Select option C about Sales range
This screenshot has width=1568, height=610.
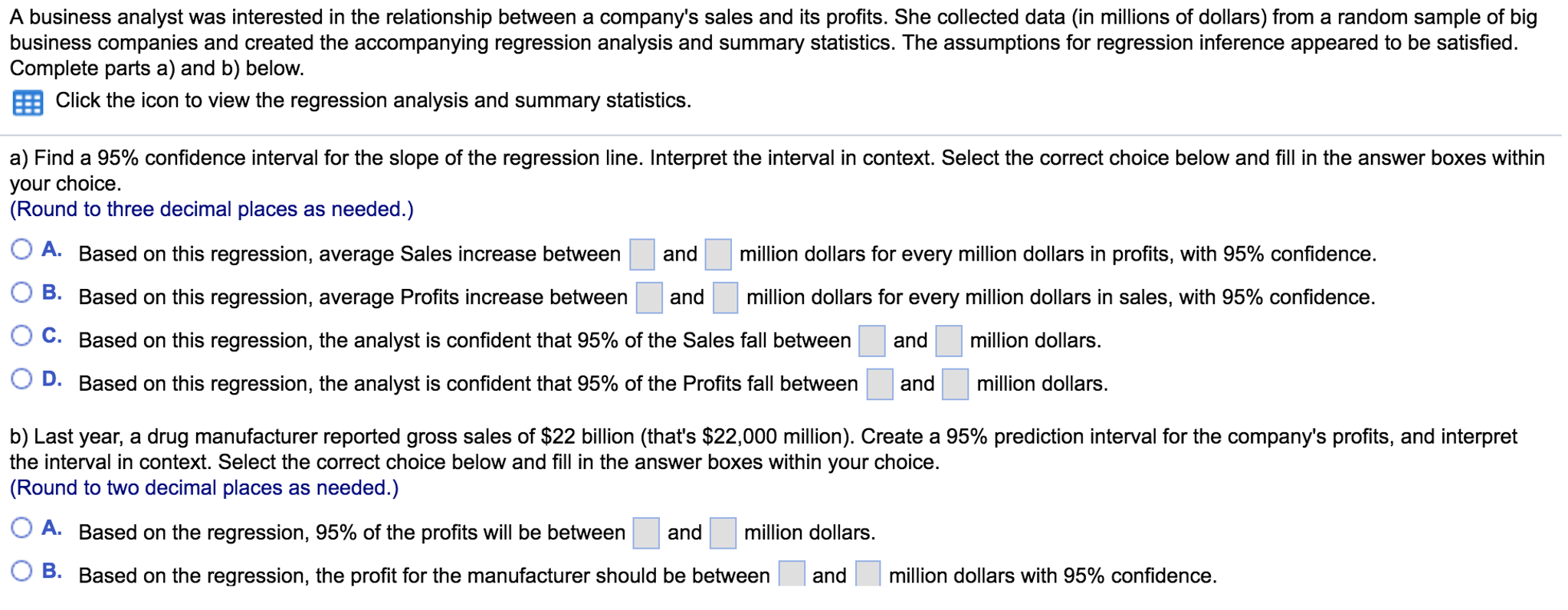pos(21,336)
